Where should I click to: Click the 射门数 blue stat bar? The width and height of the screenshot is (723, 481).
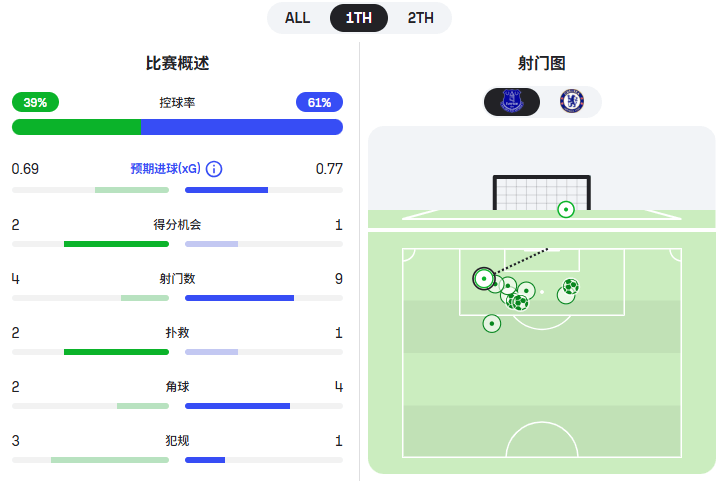click(239, 298)
